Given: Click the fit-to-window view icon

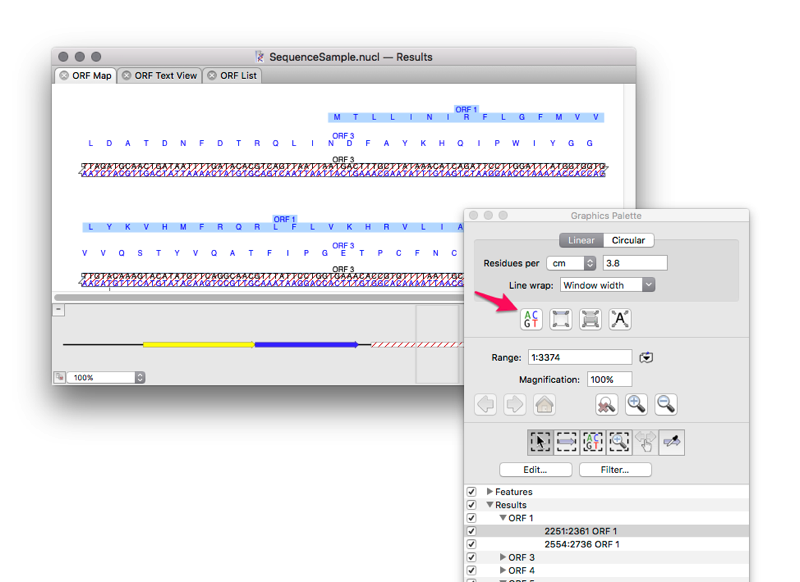Looking at the screenshot, I should pyautogui.click(x=561, y=319).
